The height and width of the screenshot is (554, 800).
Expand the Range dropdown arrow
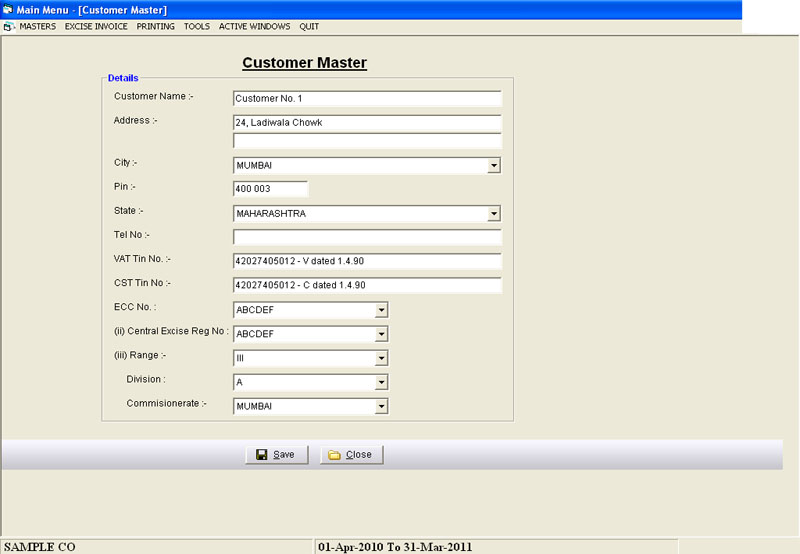[381, 358]
